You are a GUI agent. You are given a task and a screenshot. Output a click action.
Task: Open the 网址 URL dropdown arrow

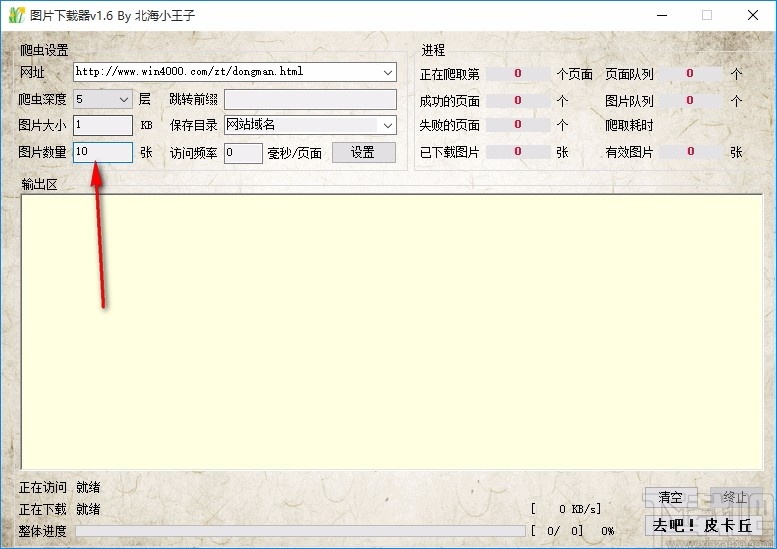[388, 72]
